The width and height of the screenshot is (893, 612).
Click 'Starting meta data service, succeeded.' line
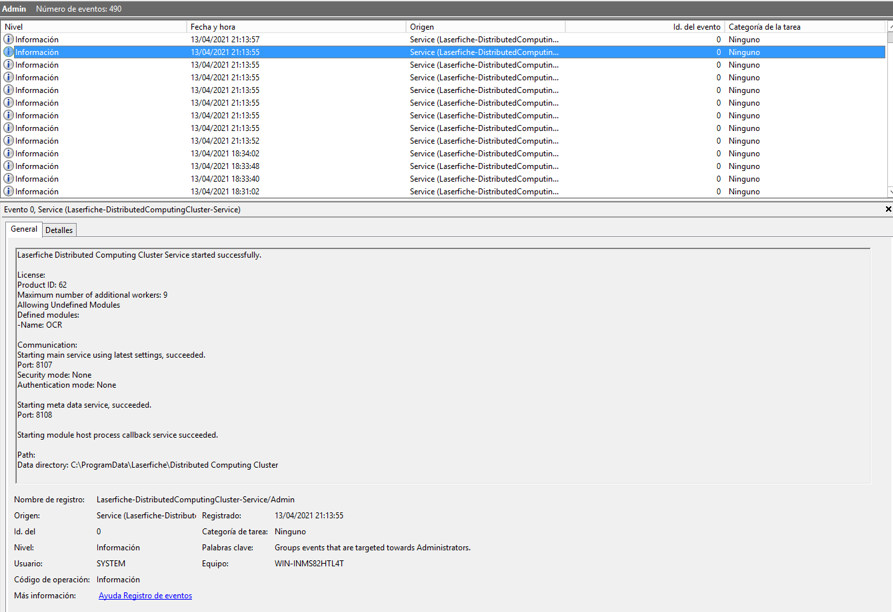[84, 405]
